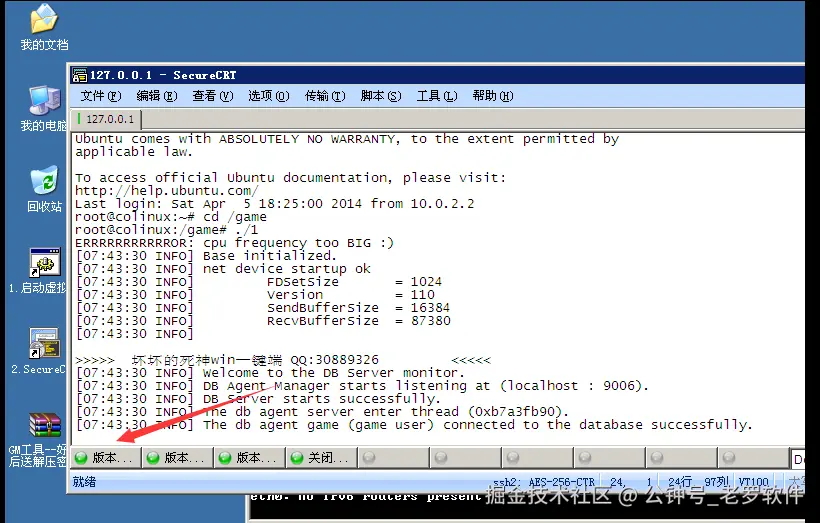Viewport: 820px width, 523px height.
Task: Click the 'root@colinux:/game# ./1' command line
Action: pos(166,230)
